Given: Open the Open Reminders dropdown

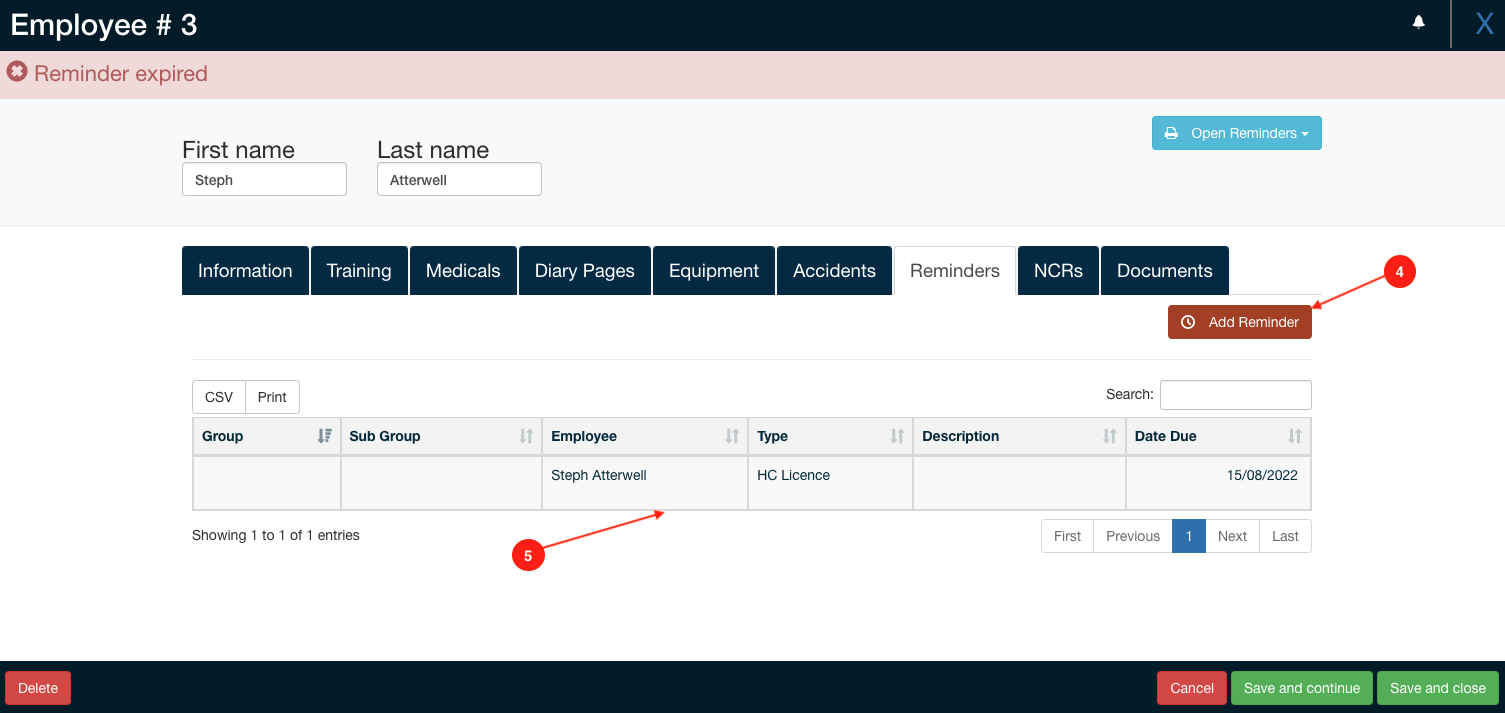Looking at the screenshot, I should point(1236,133).
